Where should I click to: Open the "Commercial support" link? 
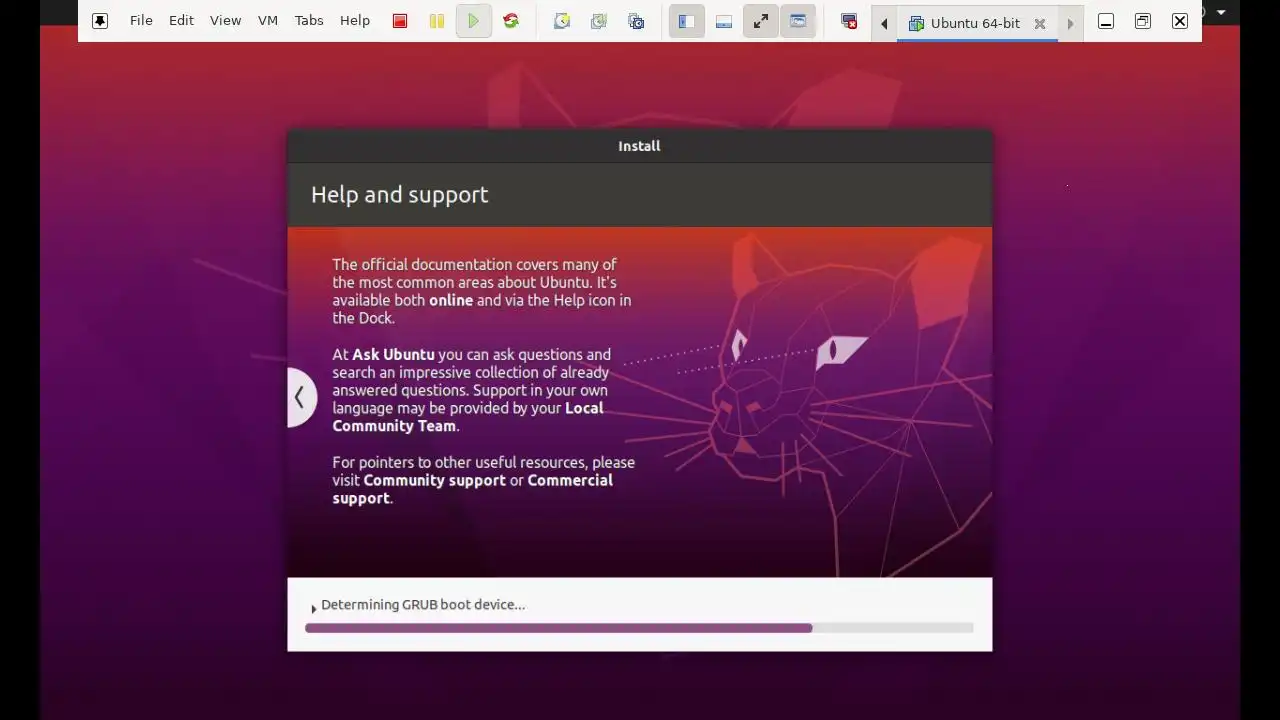point(570,480)
